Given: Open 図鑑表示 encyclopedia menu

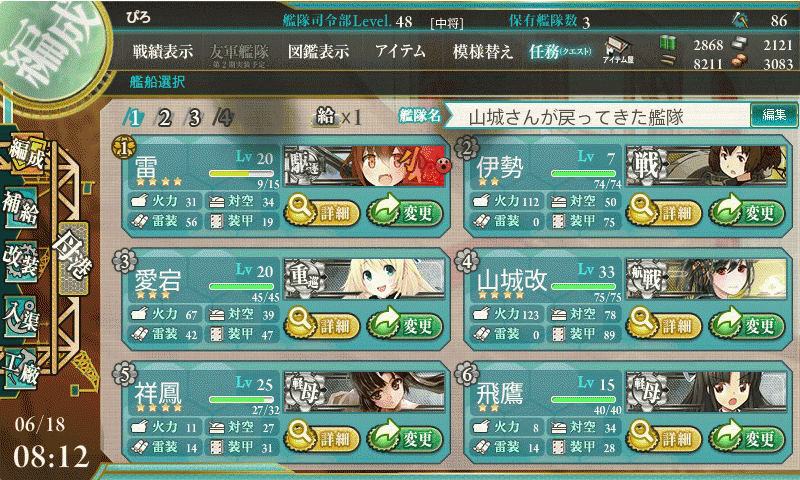Looking at the screenshot, I should point(318,52).
